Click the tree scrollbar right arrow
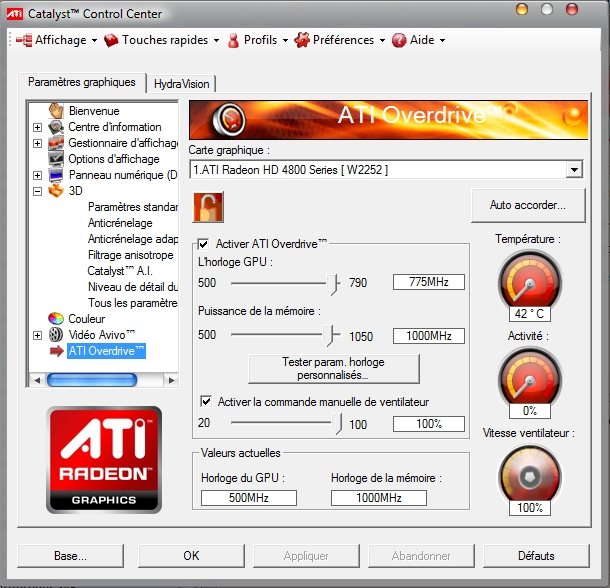The image size is (610, 588). pyautogui.click(x=171, y=380)
